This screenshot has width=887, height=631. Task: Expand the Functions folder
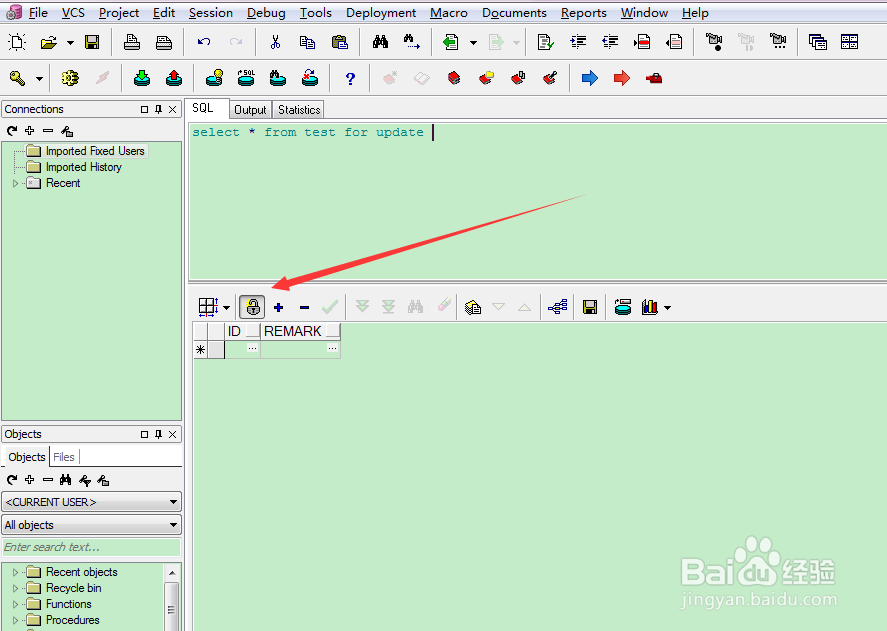[15, 604]
